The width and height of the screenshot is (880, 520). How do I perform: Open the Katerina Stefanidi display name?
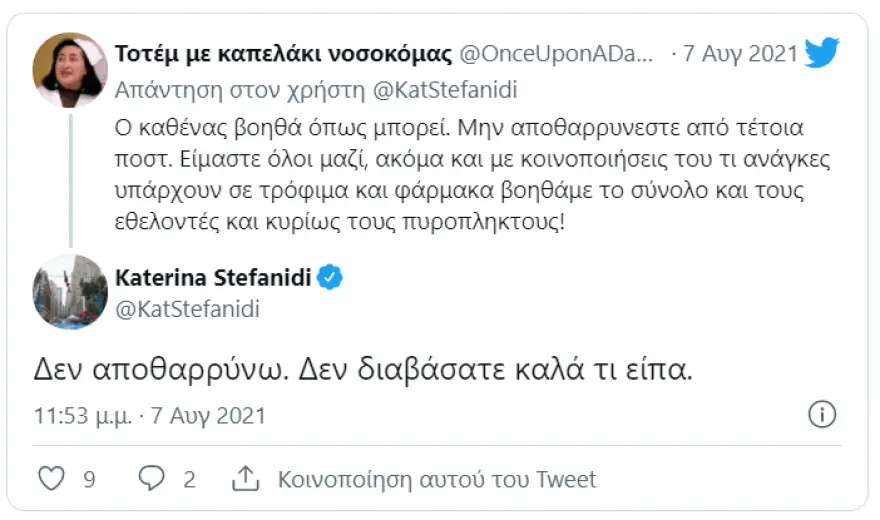[213, 278]
